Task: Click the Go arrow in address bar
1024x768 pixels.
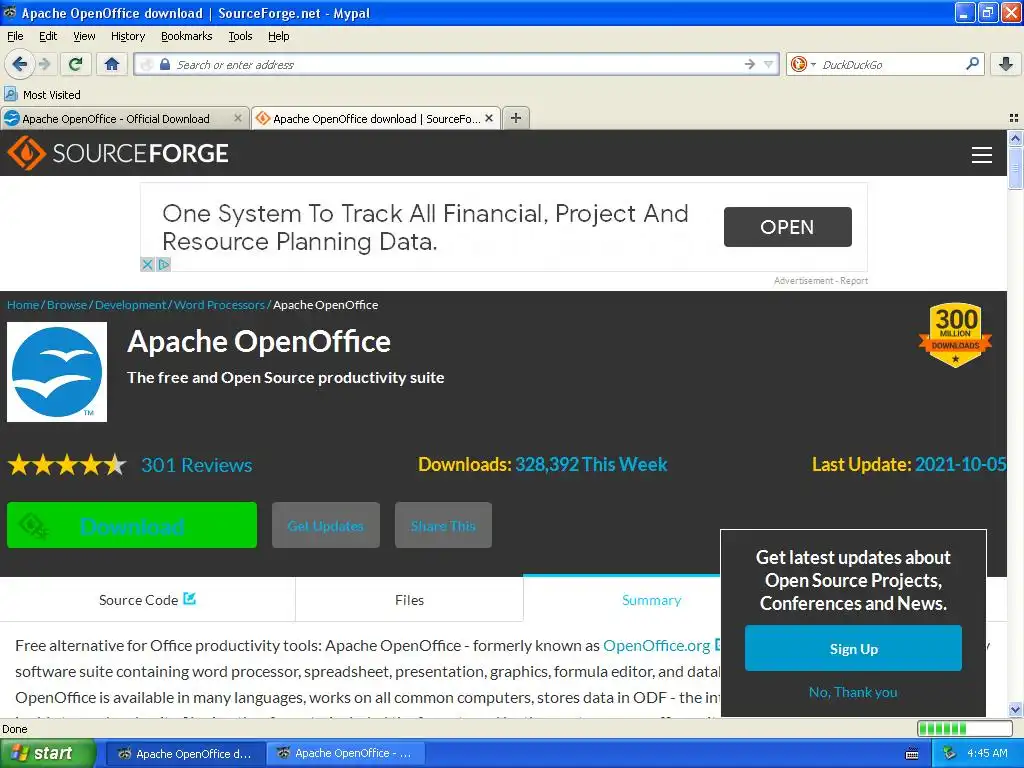Action: click(749, 64)
